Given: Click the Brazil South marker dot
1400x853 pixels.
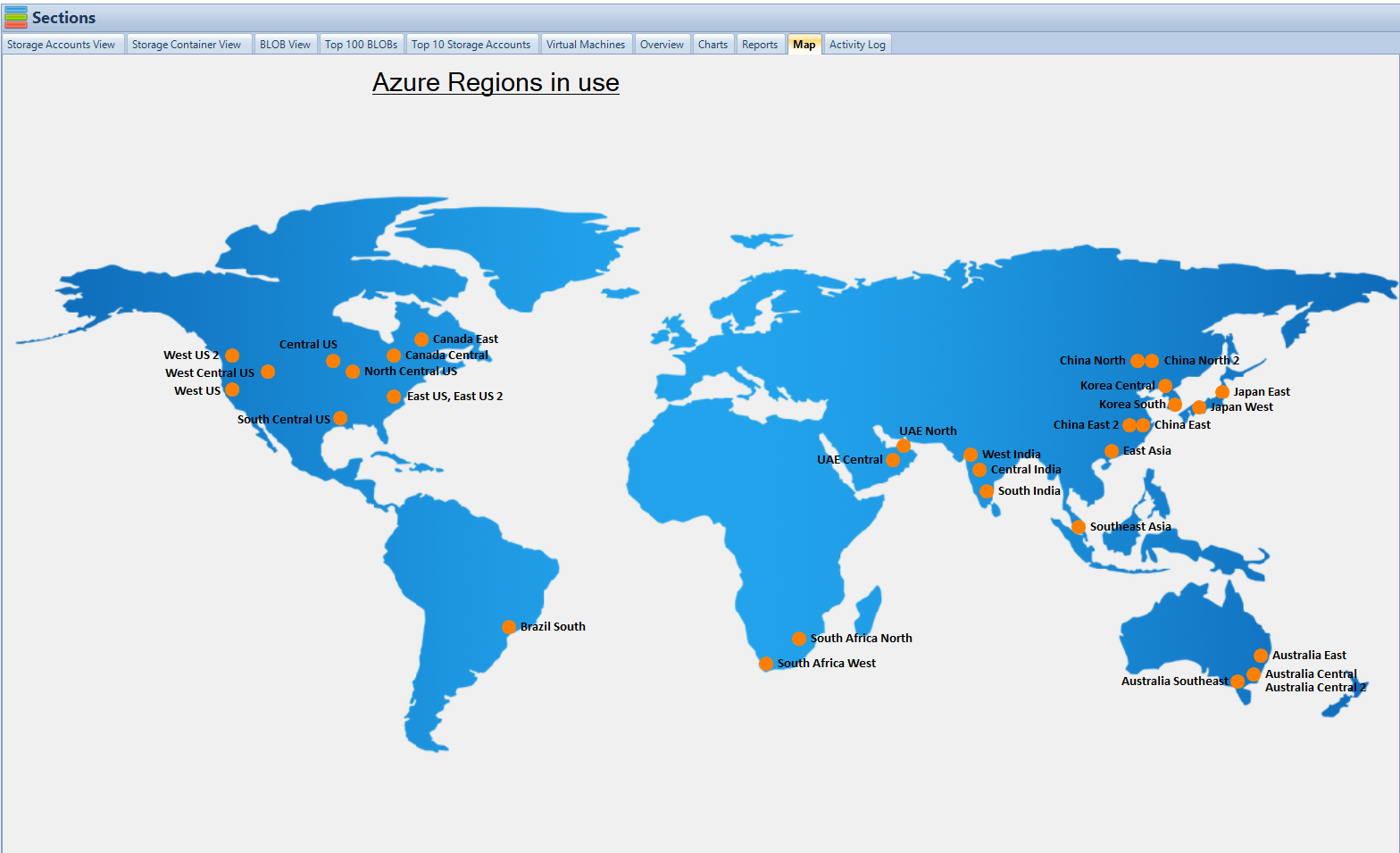Looking at the screenshot, I should click(x=509, y=627).
